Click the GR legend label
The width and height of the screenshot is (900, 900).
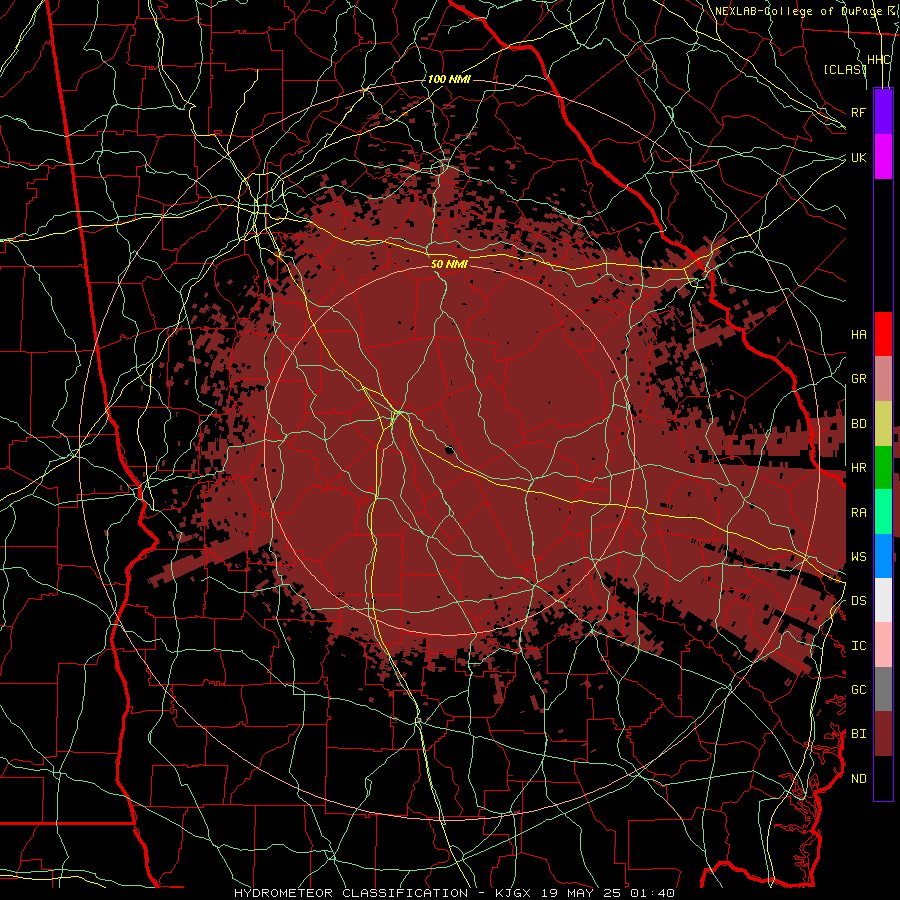(x=859, y=379)
